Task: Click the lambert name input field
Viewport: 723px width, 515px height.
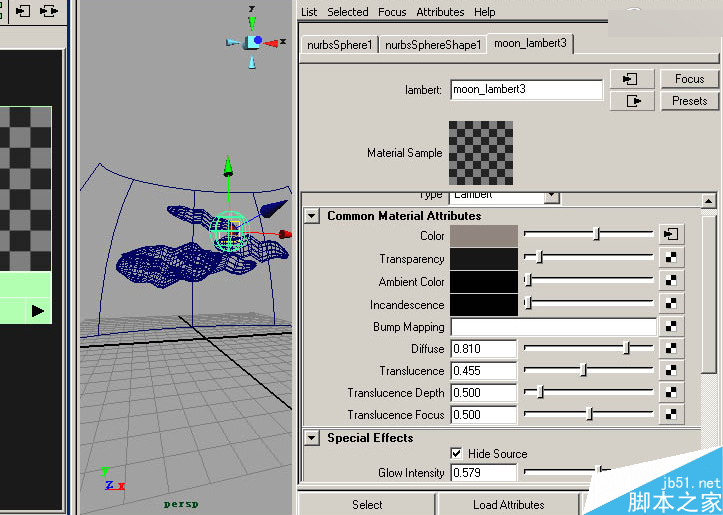Action: (527, 89)
